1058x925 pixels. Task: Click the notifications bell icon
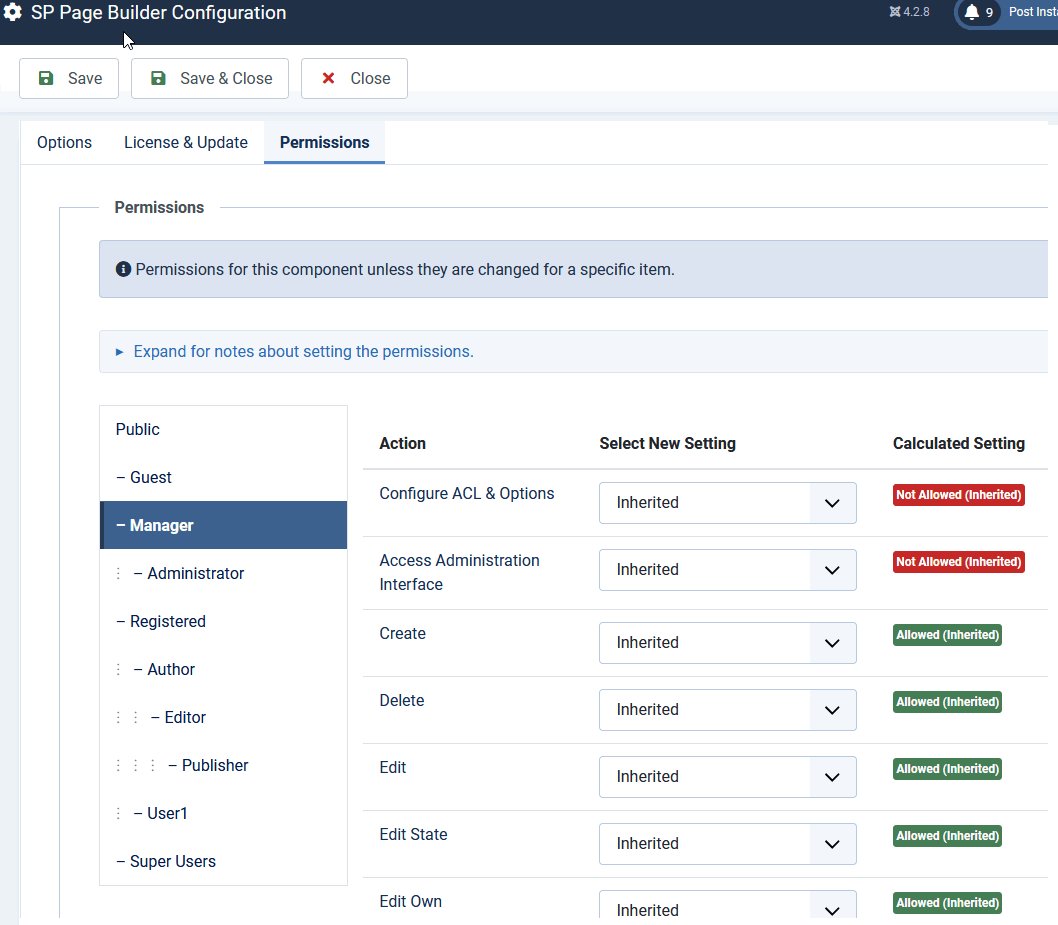(971, 13)
